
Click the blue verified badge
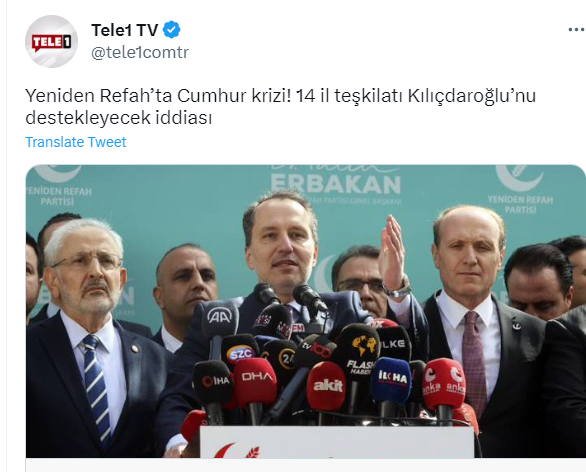172,30
